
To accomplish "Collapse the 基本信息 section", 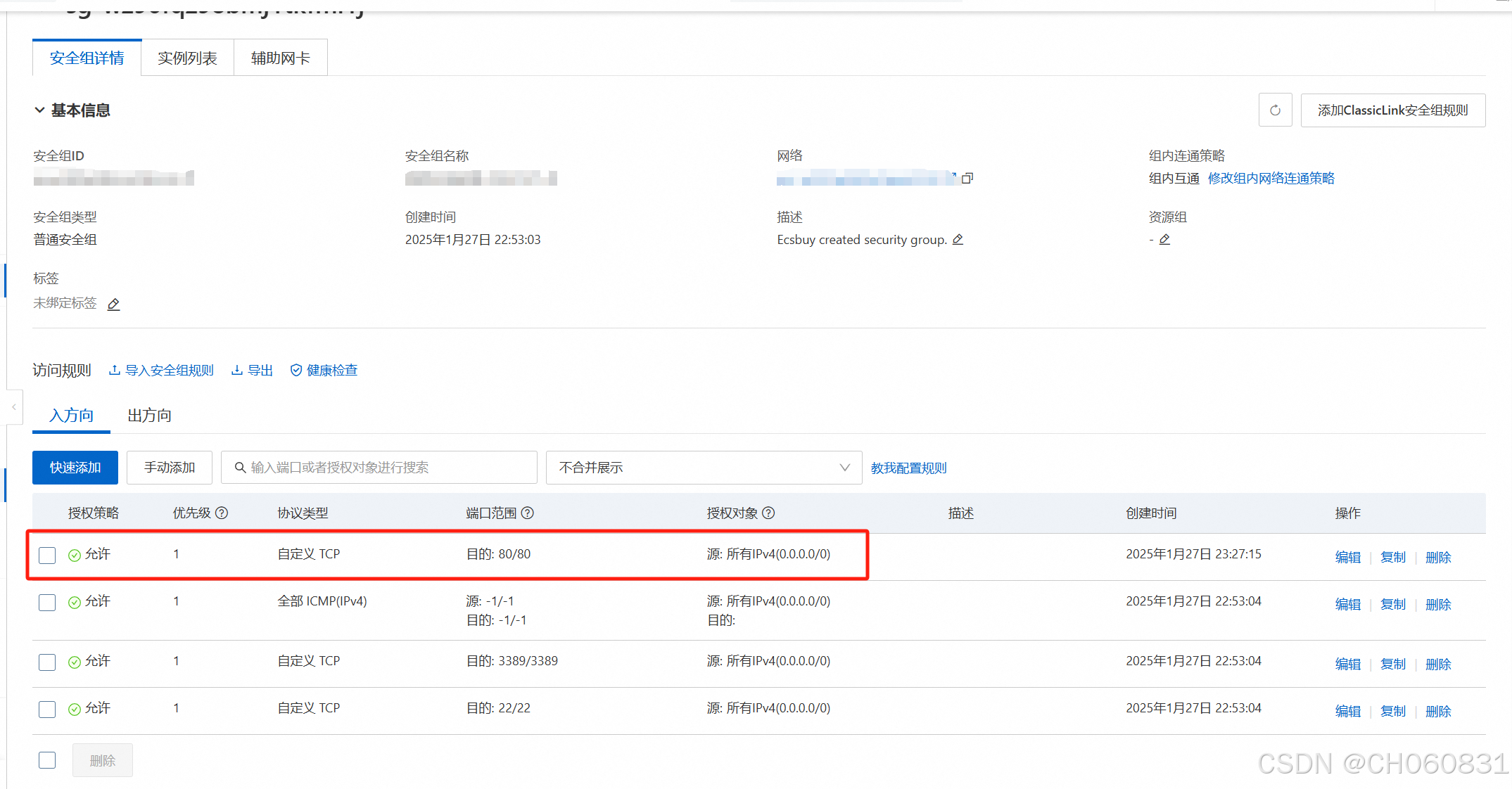I will [x=39, y=110].
